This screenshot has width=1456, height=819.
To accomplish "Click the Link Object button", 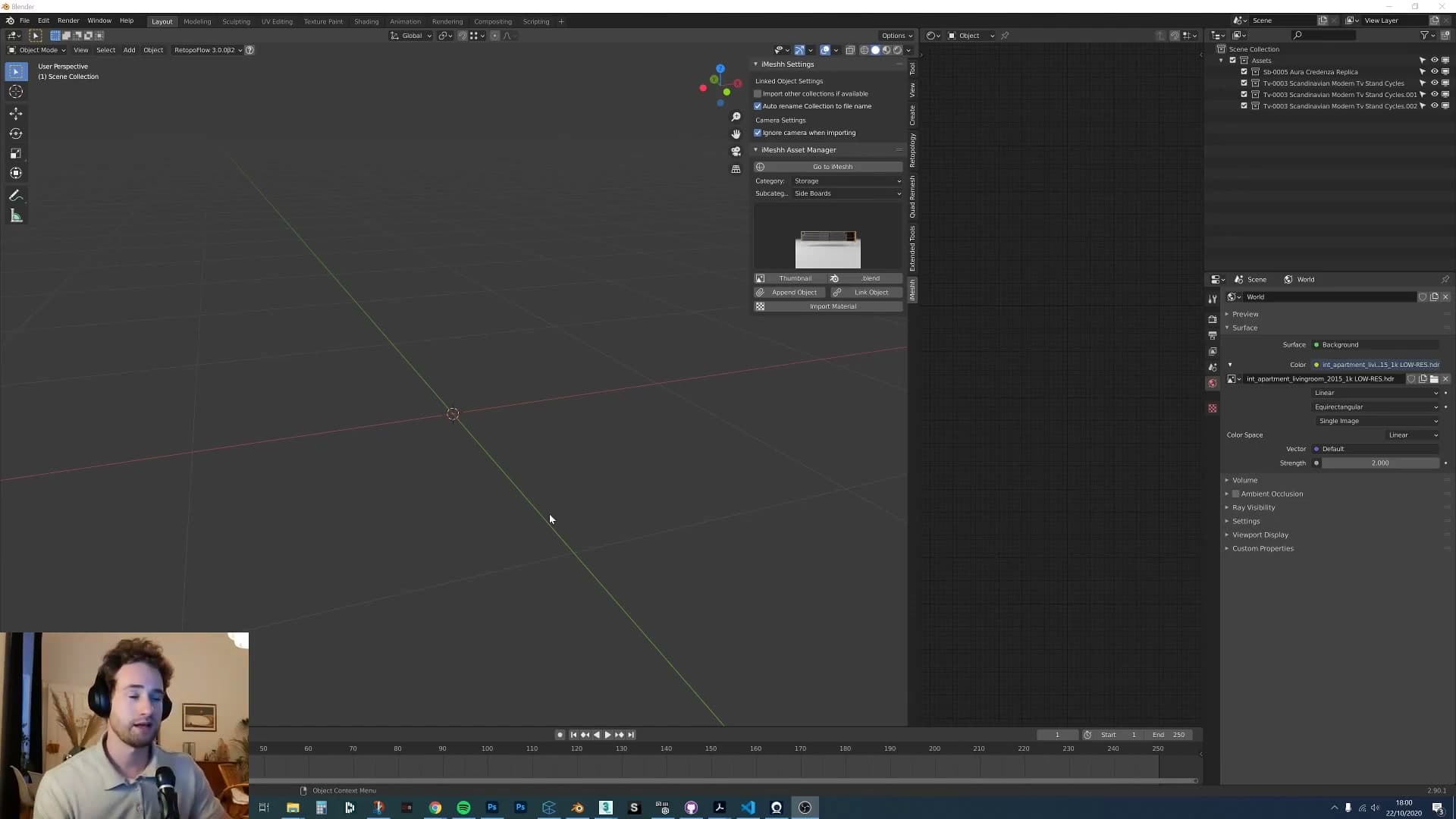I will pos(866,293).
